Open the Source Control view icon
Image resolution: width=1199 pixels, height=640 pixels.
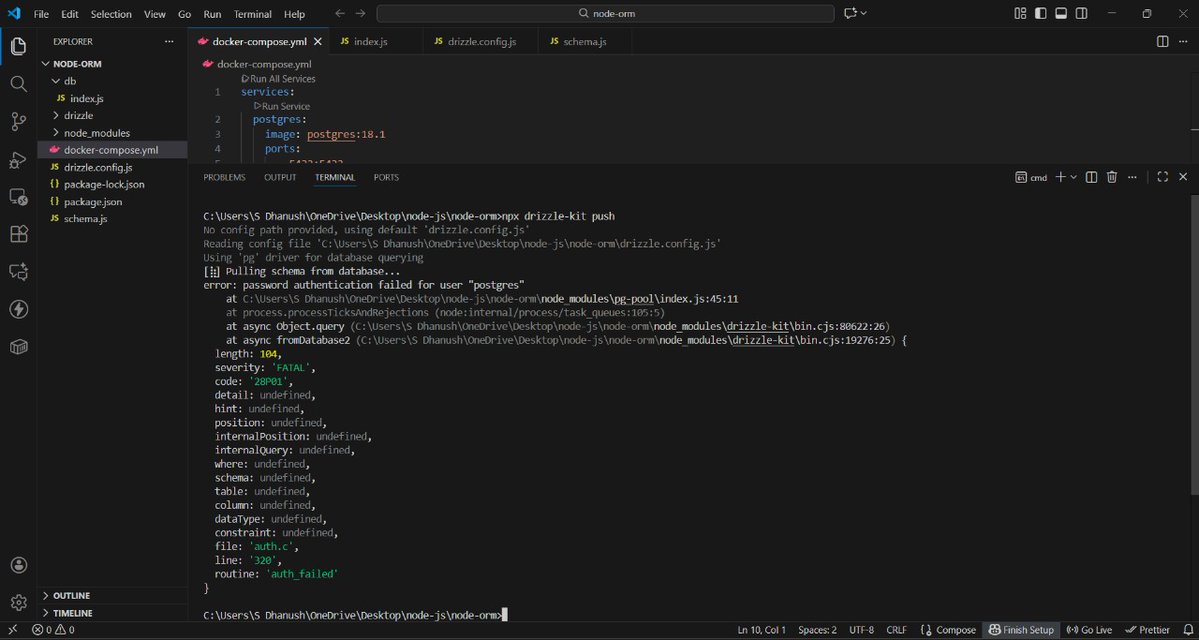[x=18, y=121]
